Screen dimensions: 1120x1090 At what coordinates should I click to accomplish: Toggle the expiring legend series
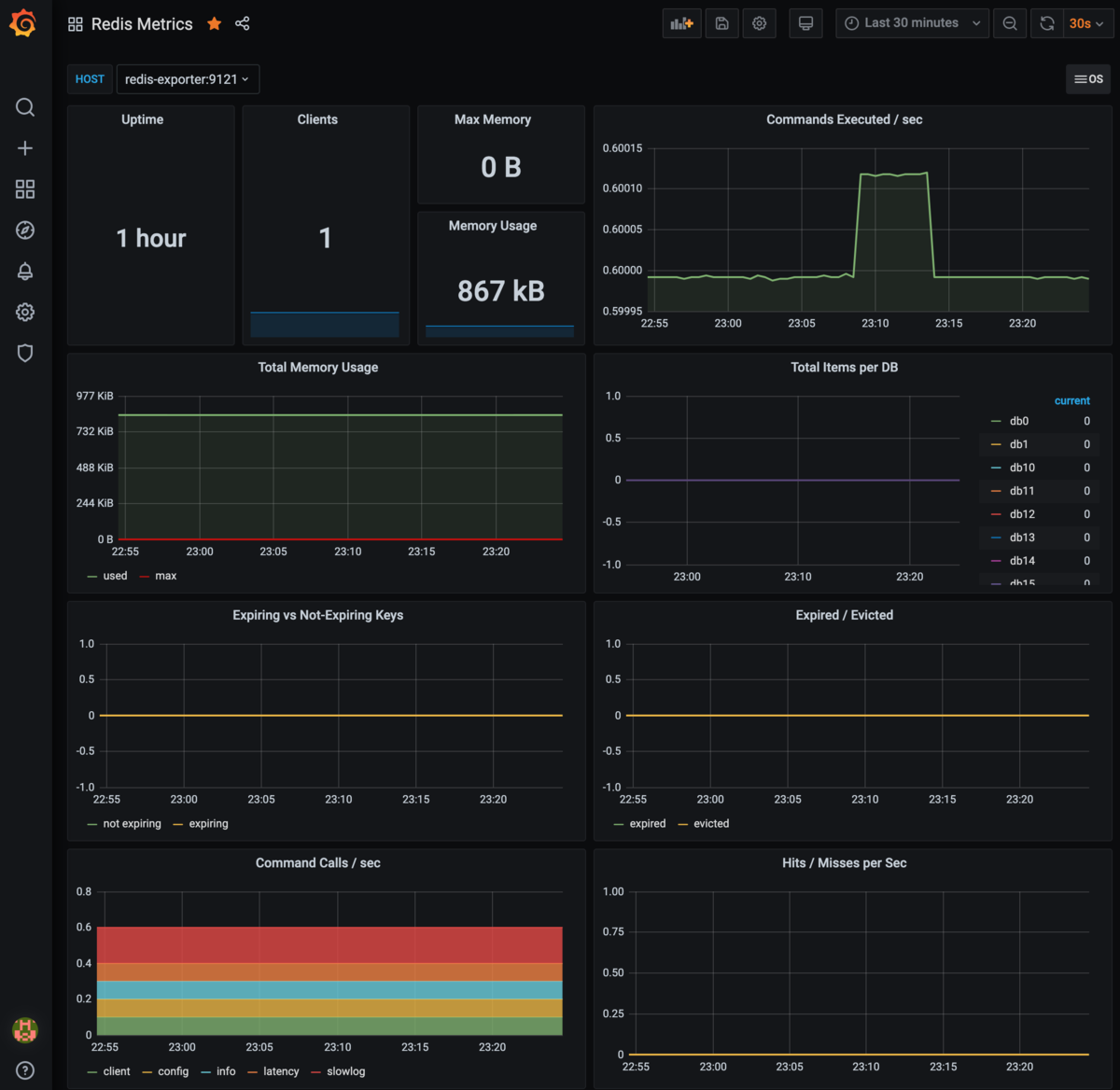(208, 824)
